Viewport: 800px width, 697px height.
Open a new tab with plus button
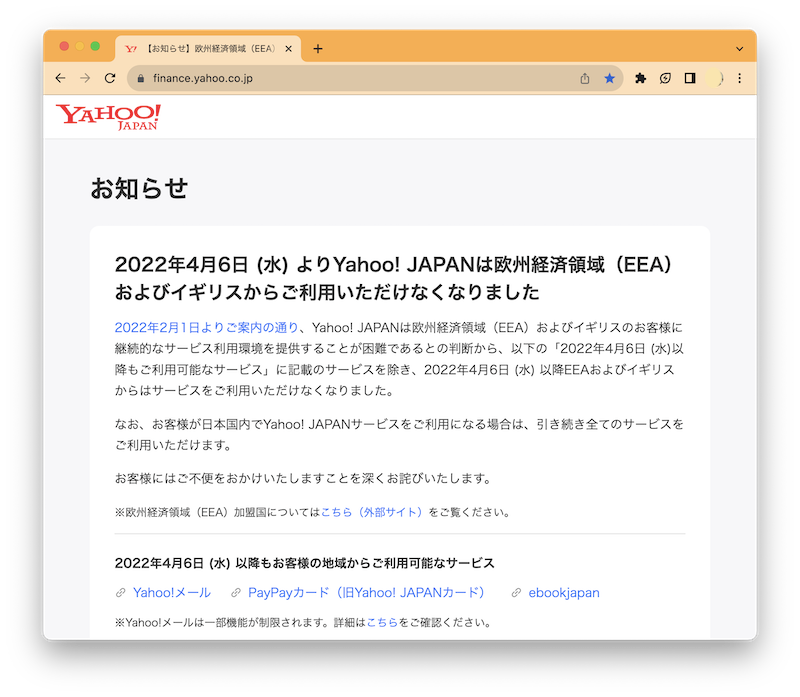click(318, 48)
